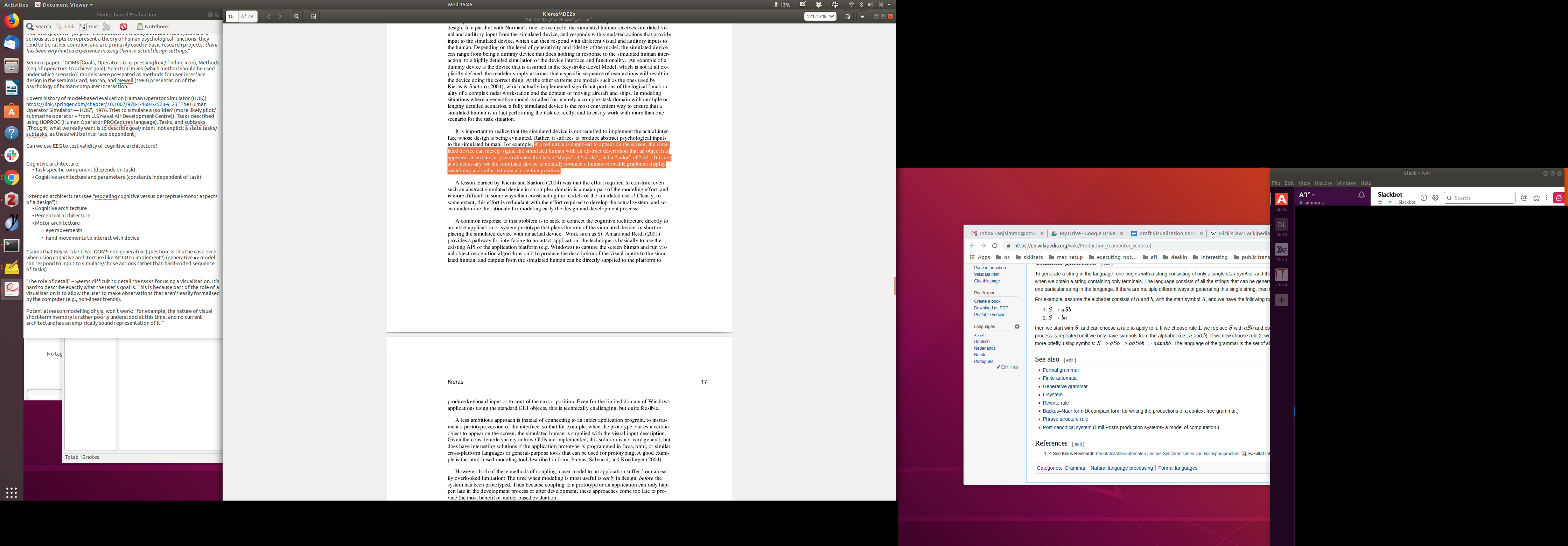Toggle the document view options button
Viewport: 1568px width, 546px height.
coord(847,16)
